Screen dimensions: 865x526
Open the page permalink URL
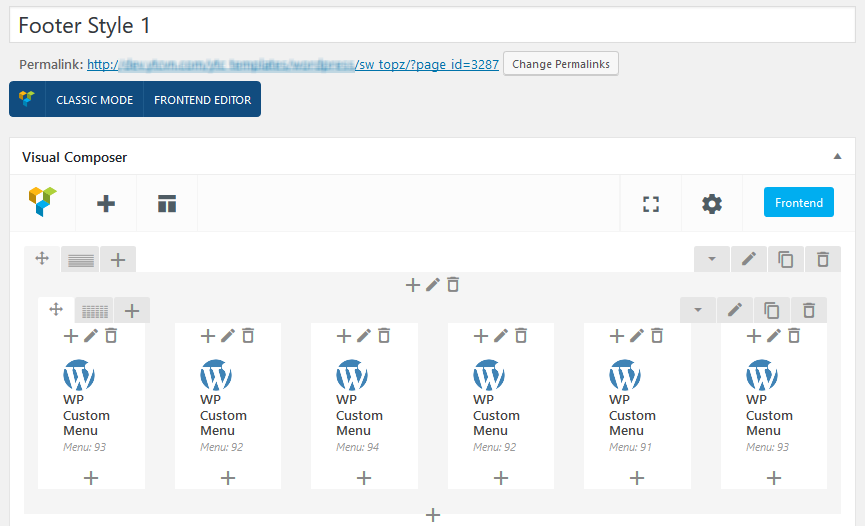point(293,65)
